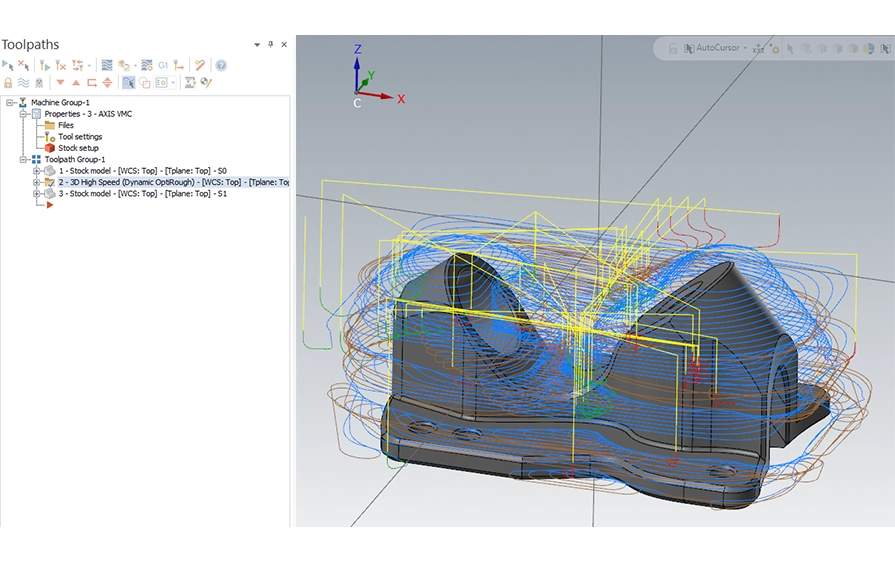Click the XYZ axis gnomon in viewport

[x=377, y=76]
